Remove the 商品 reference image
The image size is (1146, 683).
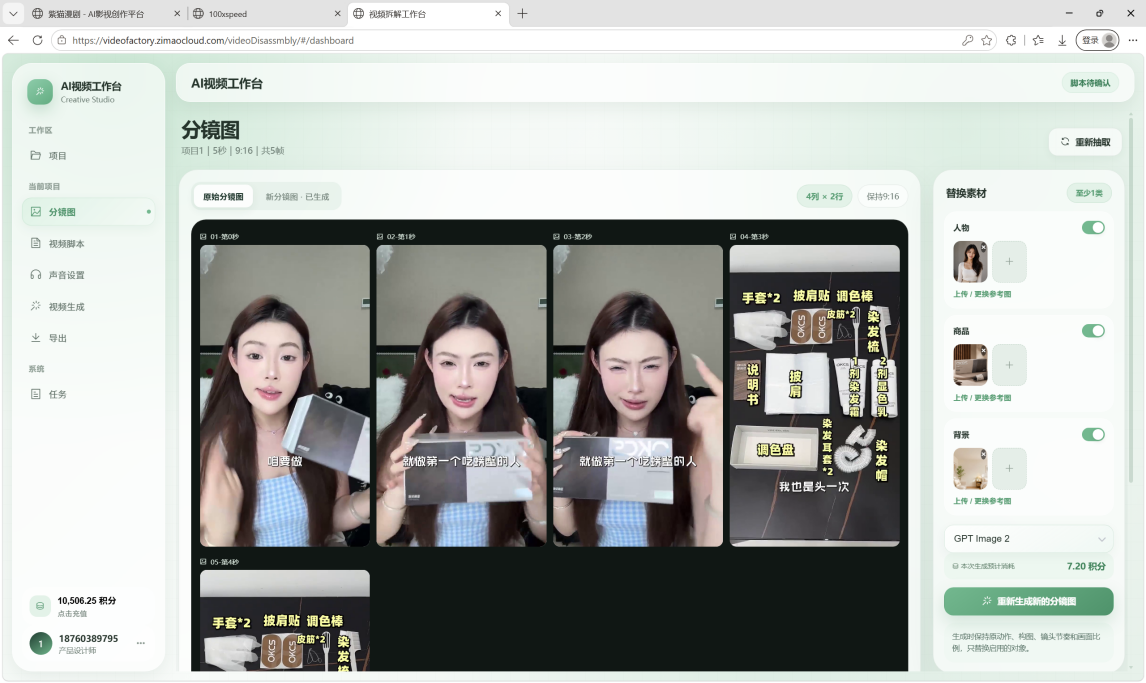tap(983, 350)
